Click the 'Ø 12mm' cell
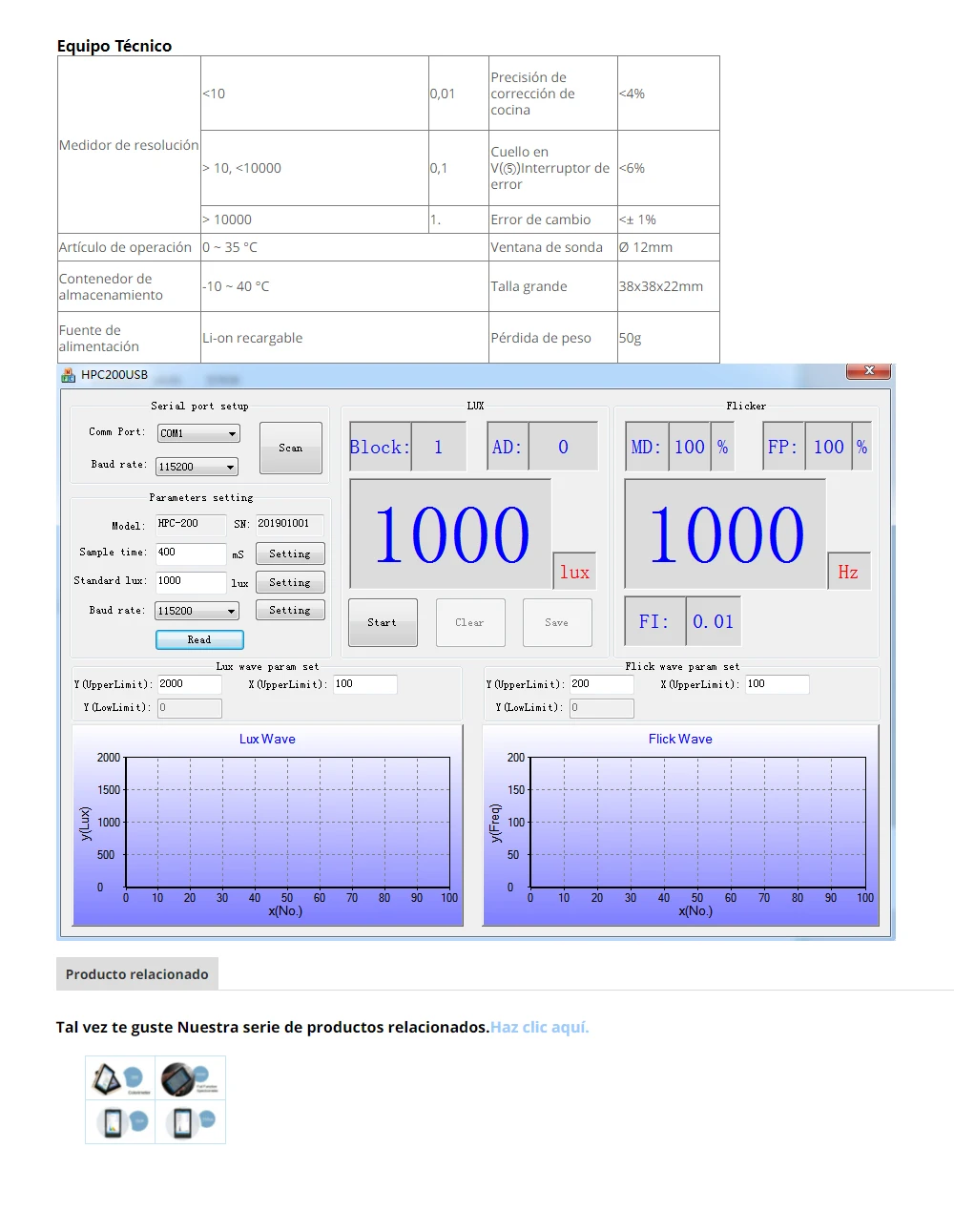The height and width of the screenshot is (1232, 954). 669,247
